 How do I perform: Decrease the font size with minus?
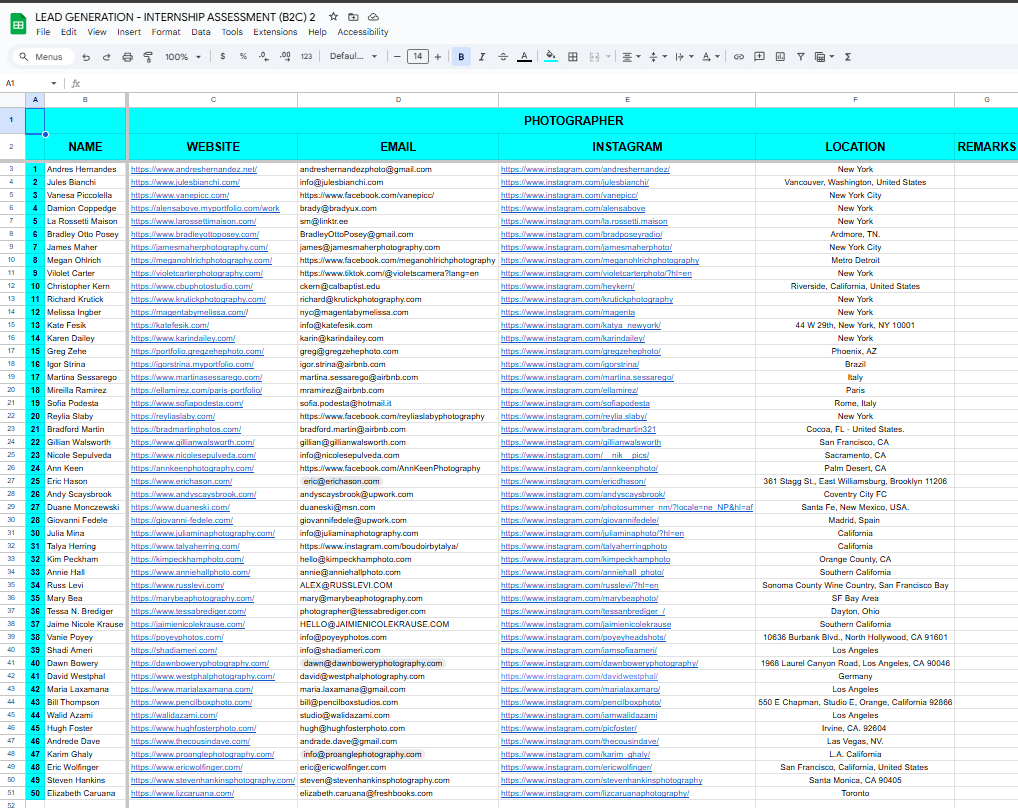(x=397, y=57)
